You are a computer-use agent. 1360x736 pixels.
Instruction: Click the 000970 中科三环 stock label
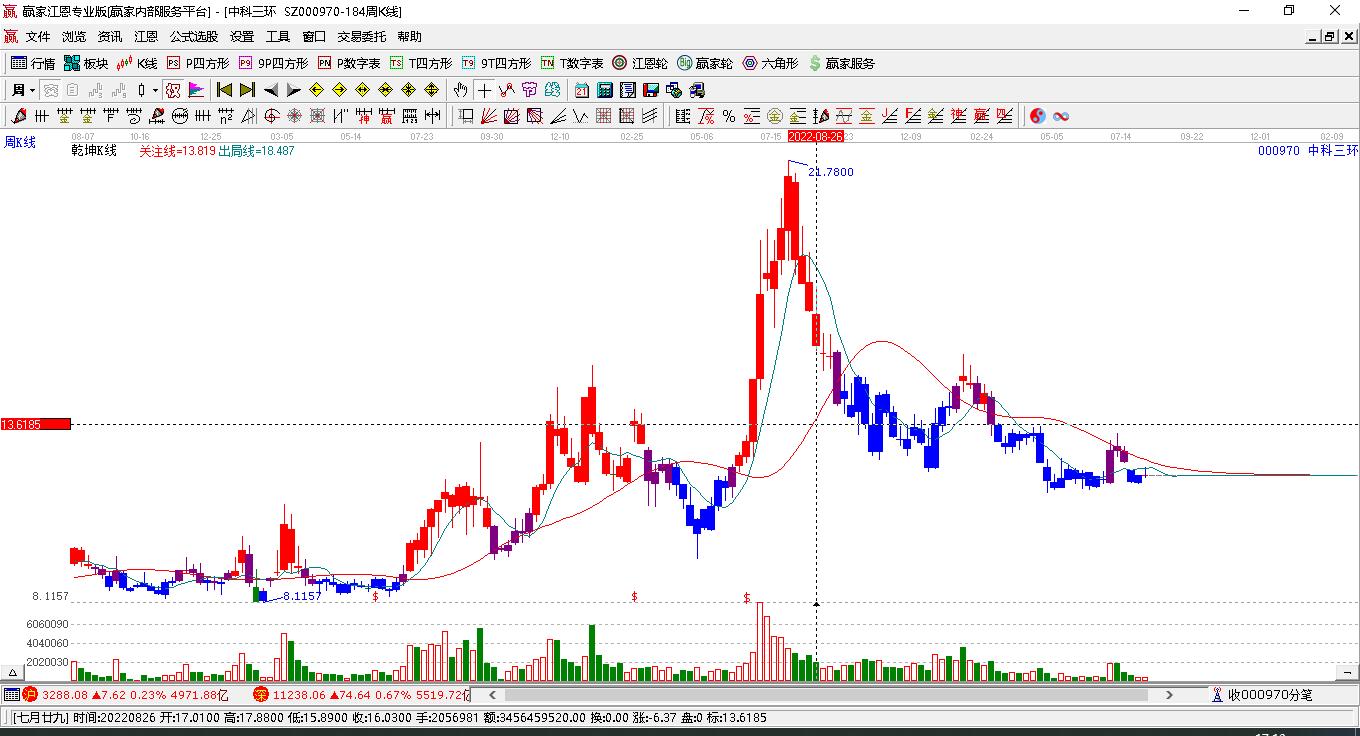click(1308, 151)
